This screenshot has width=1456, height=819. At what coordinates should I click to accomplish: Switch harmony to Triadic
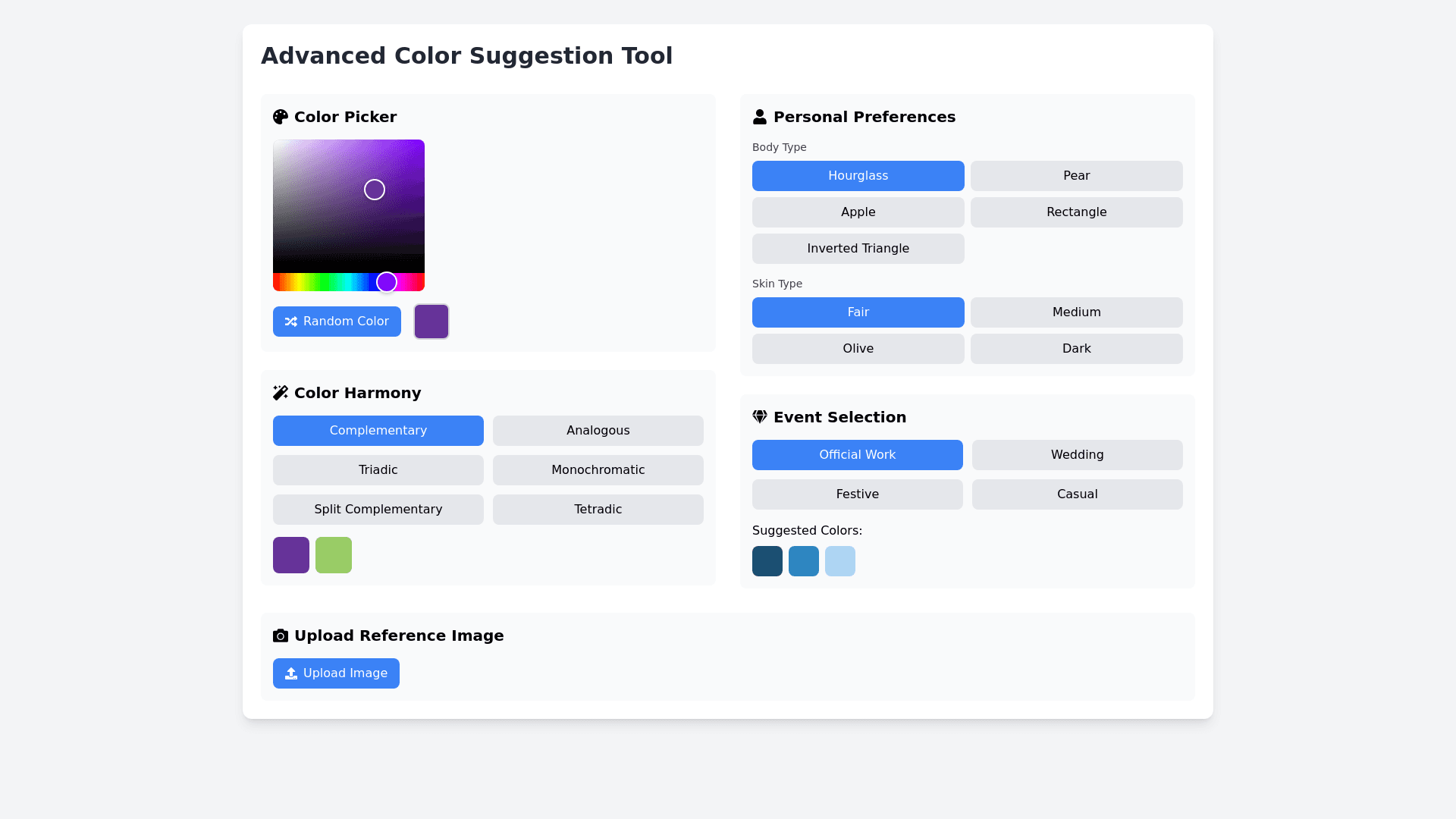[x=378, y=470]
